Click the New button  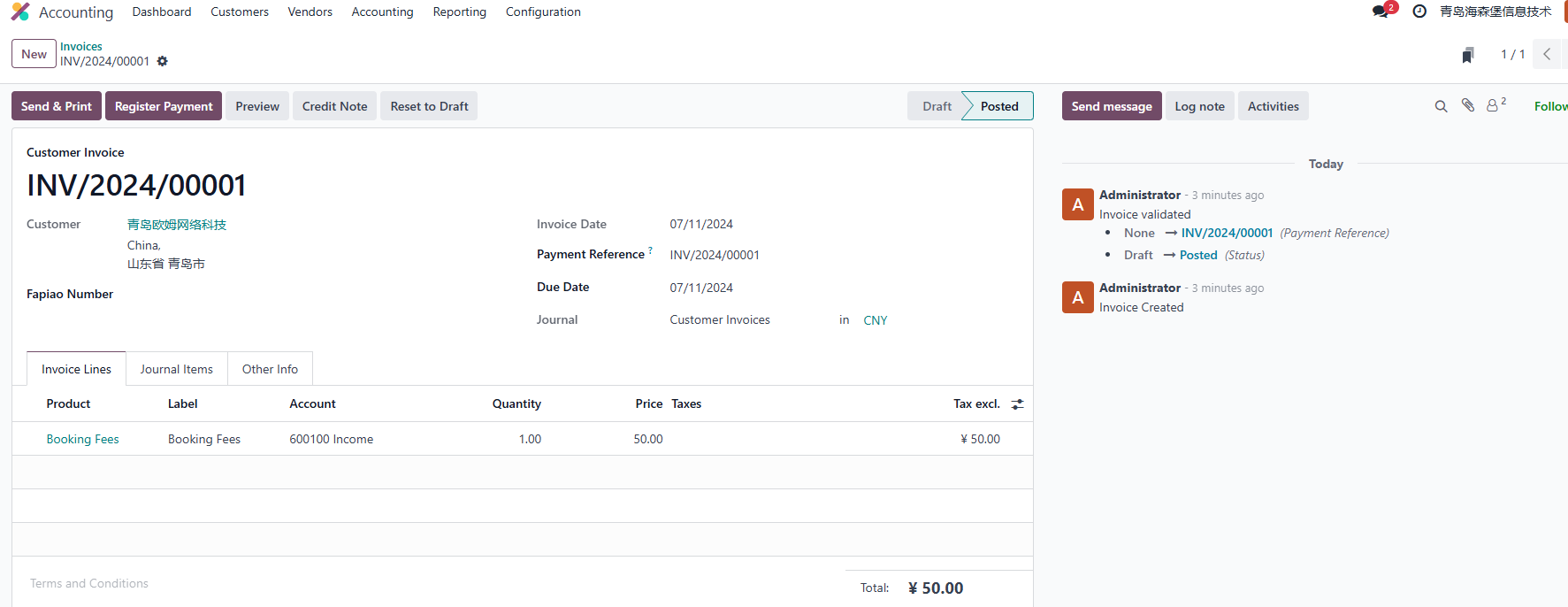click(x=34, y=54)
